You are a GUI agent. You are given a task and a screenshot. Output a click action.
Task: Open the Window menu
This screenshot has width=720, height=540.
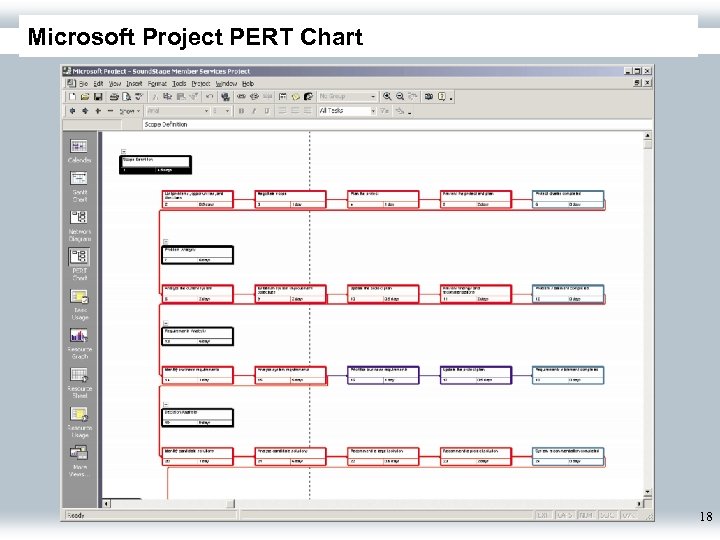226,84
